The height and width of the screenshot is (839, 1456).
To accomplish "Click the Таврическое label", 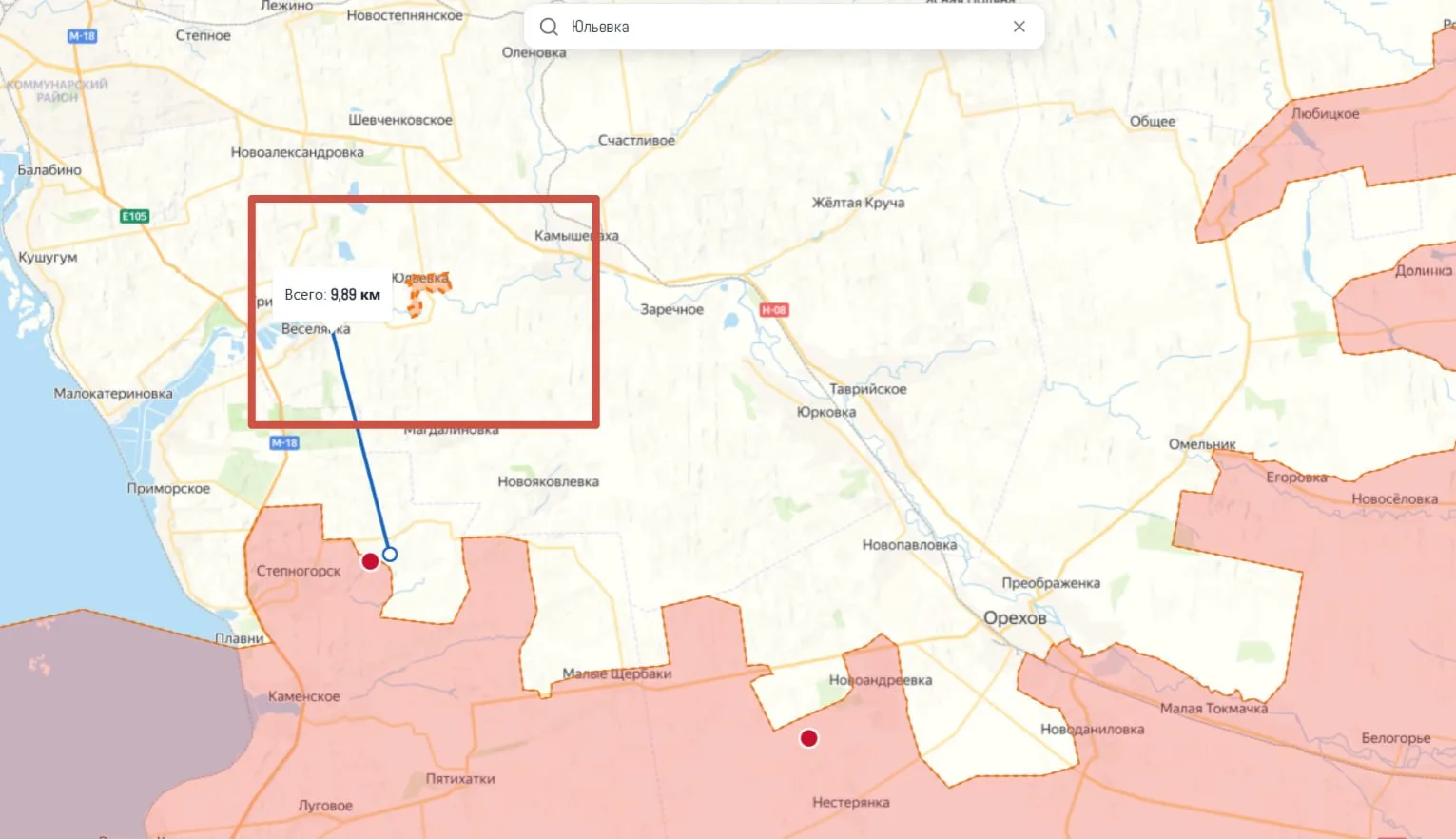I will tap(868, 389).
